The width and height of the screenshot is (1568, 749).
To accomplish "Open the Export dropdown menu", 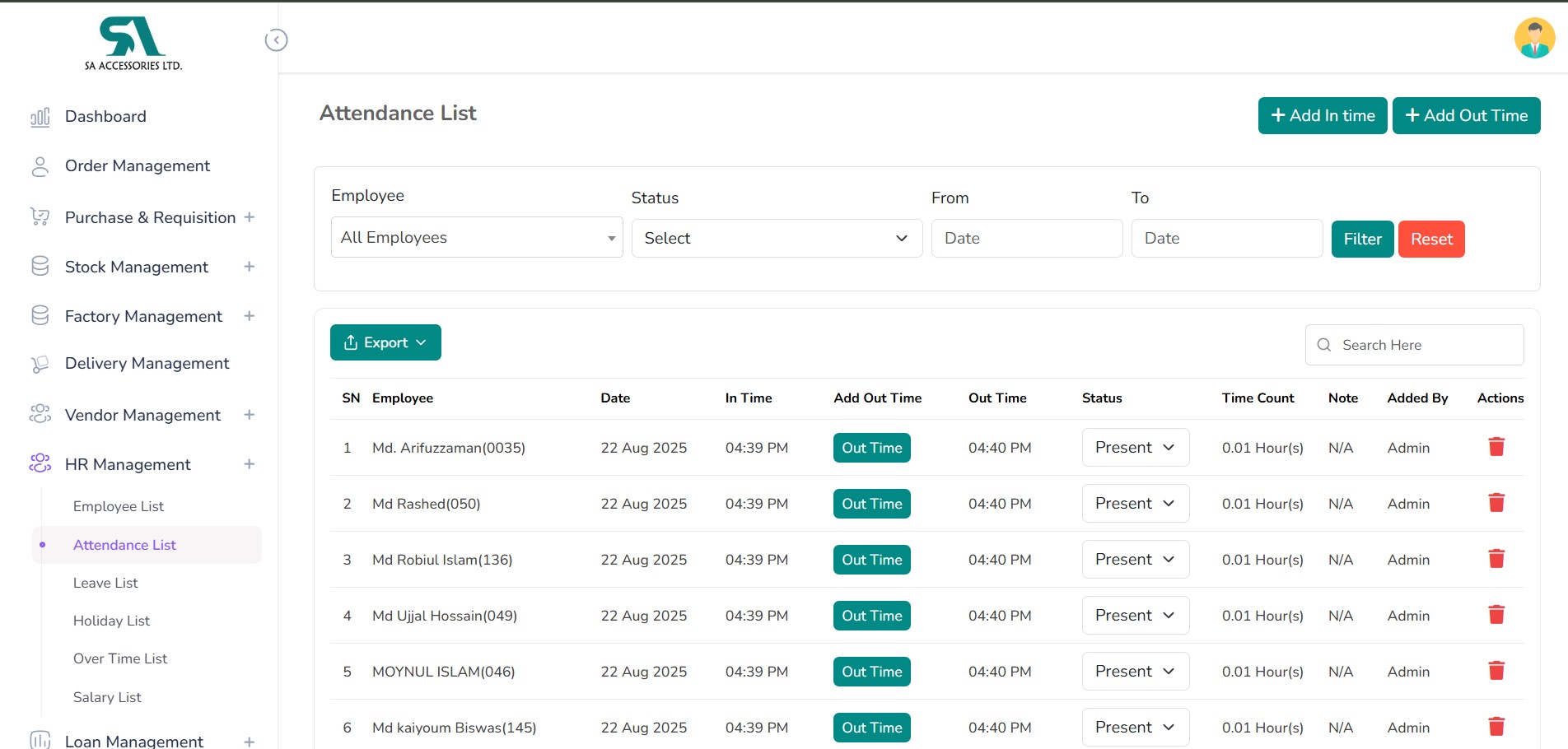I will (385, 342).
